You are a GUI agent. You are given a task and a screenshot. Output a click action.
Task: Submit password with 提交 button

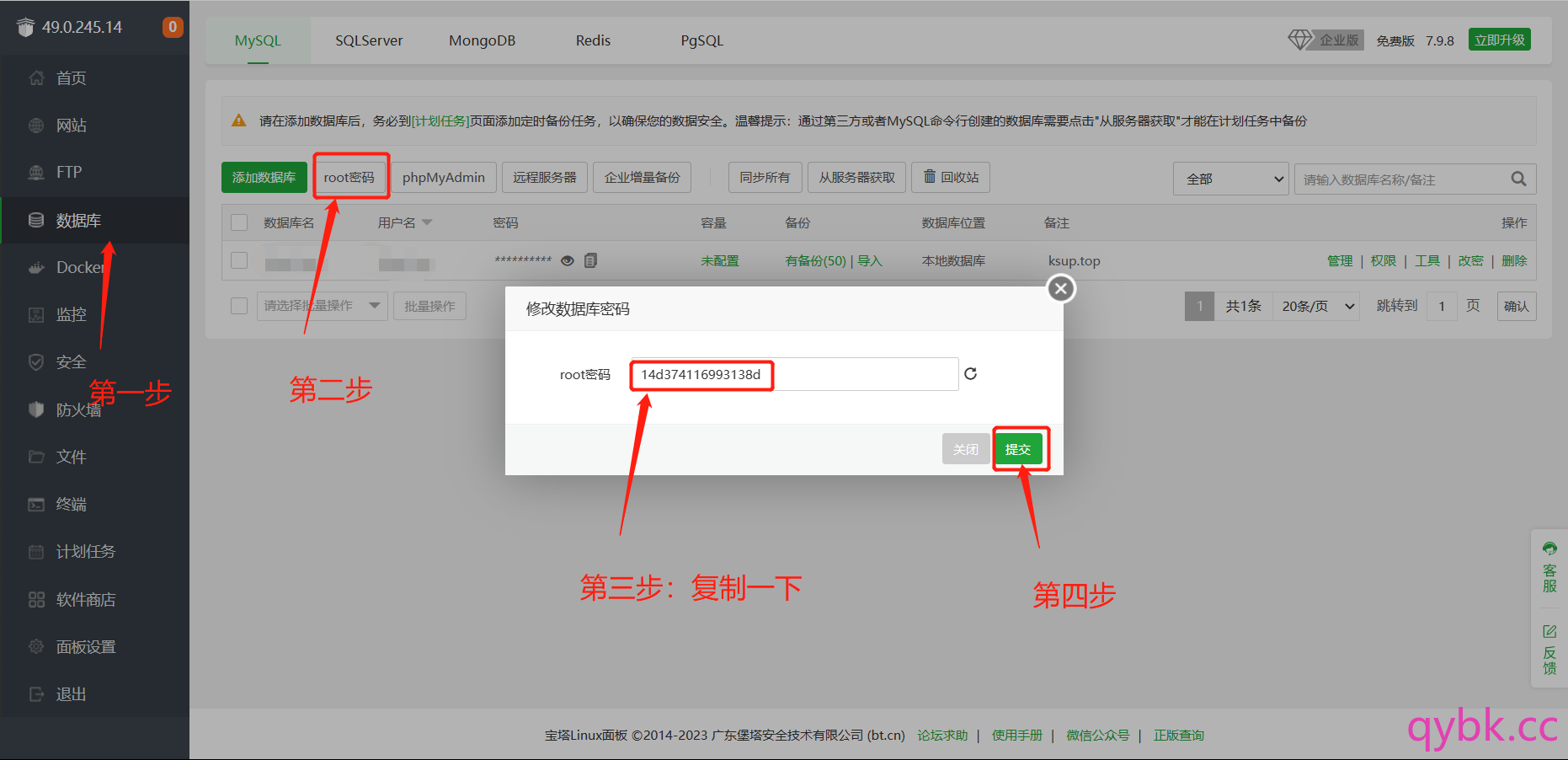point(1018,449)
